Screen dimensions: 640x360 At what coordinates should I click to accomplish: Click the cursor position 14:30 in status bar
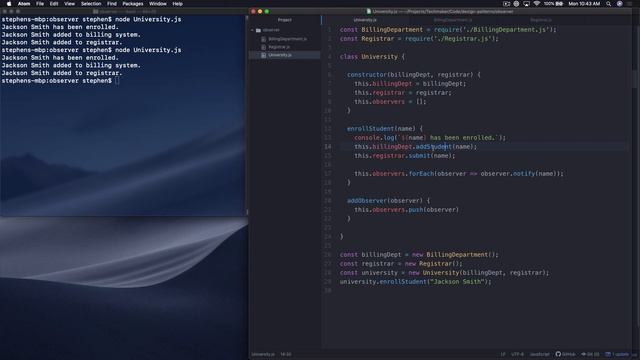pyautogui.click(x=286, y=354)
